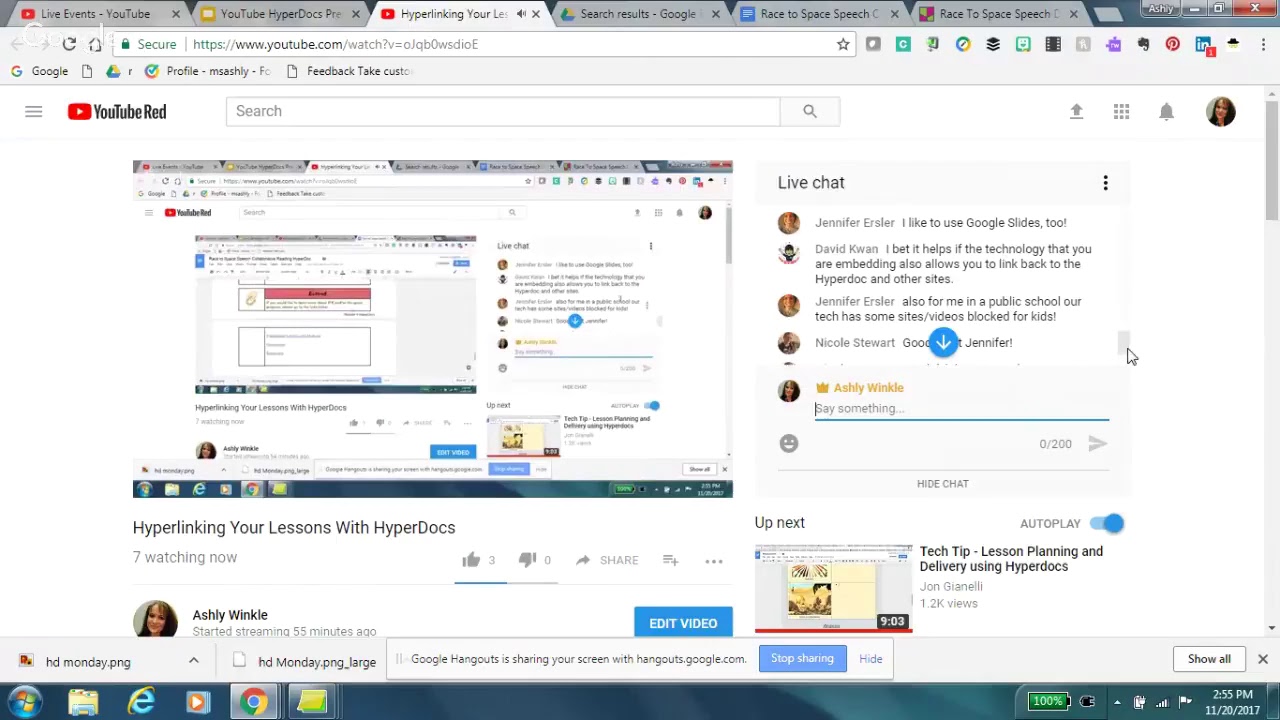Open the Windows Start button
This screenshot has height=720, width=1280.
24,702
